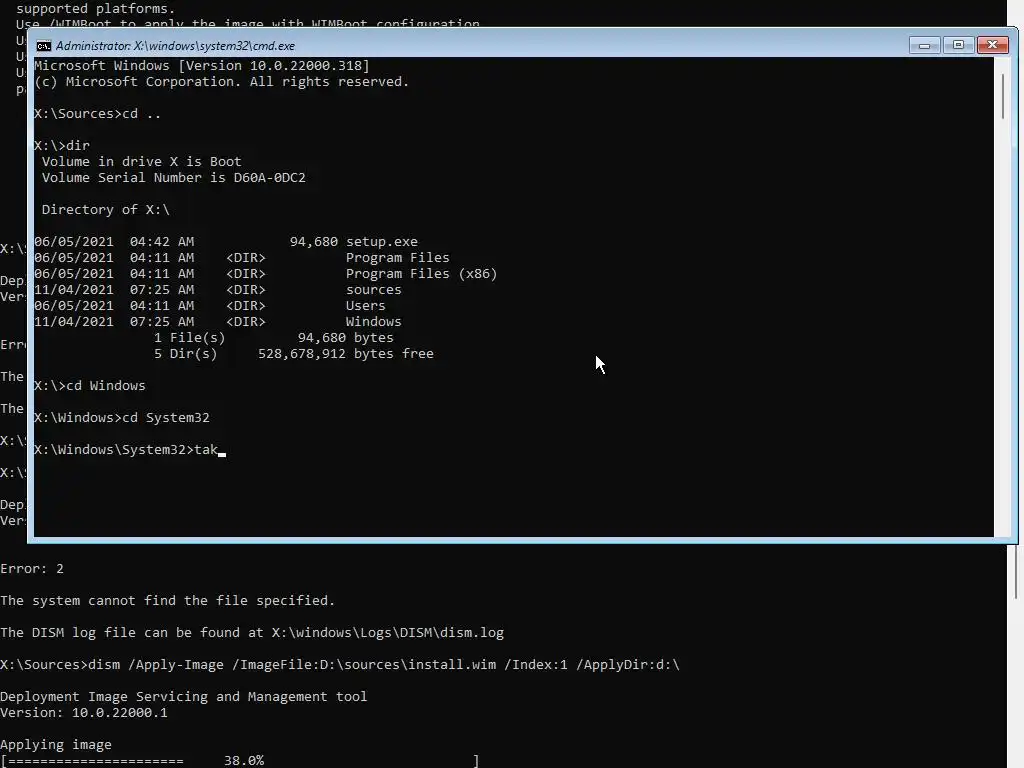Viewport: 1024px width, 768px height.
Task: Click the 'Volume Serial Number is D60A-0DC2' line
Action: [174, 178]
